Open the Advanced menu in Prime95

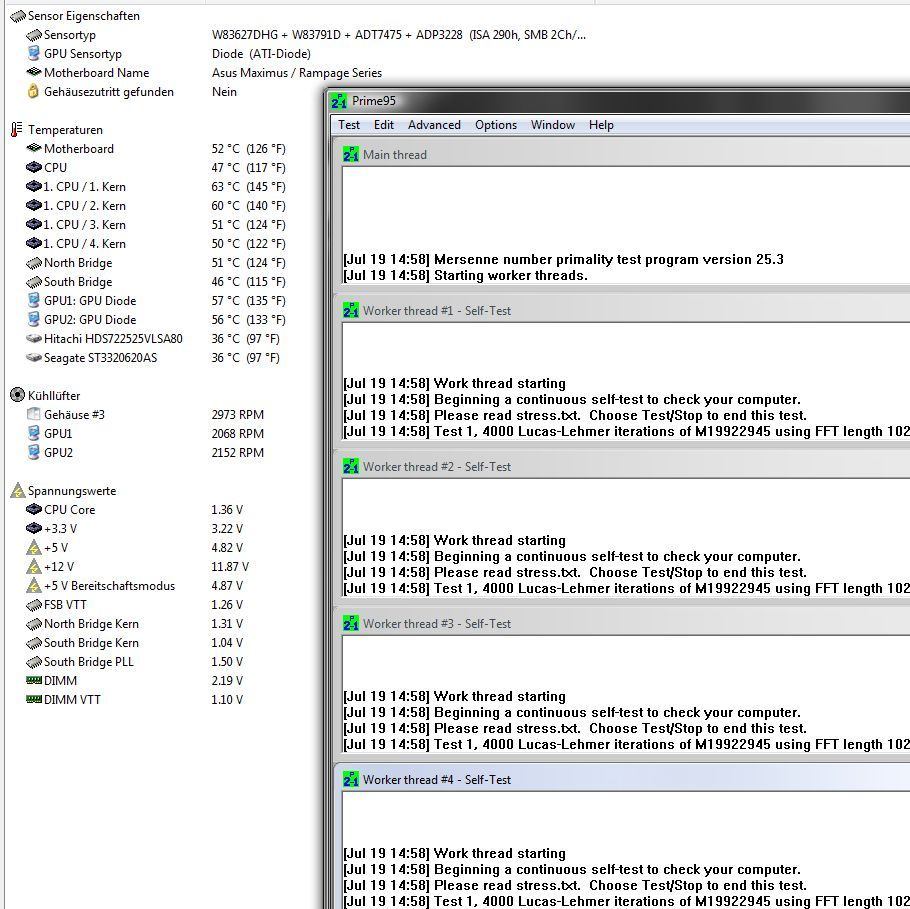click(434, 125)
